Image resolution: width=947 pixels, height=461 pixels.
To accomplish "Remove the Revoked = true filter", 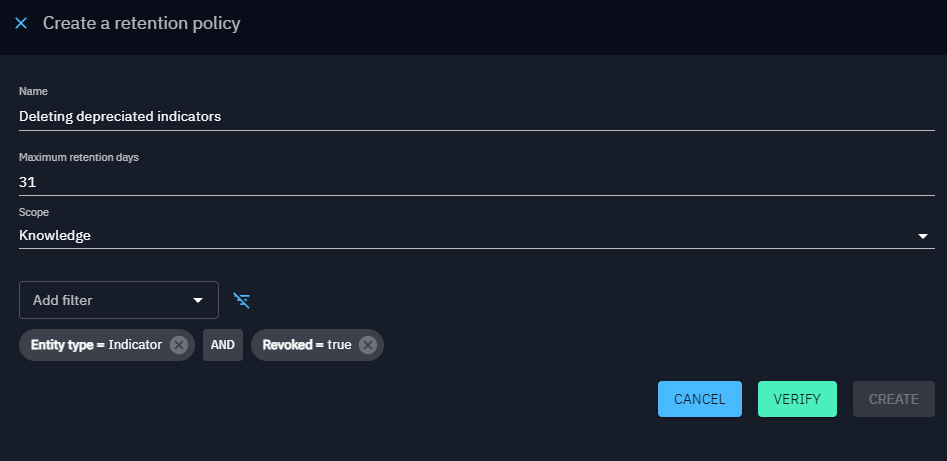I will 368,345.
